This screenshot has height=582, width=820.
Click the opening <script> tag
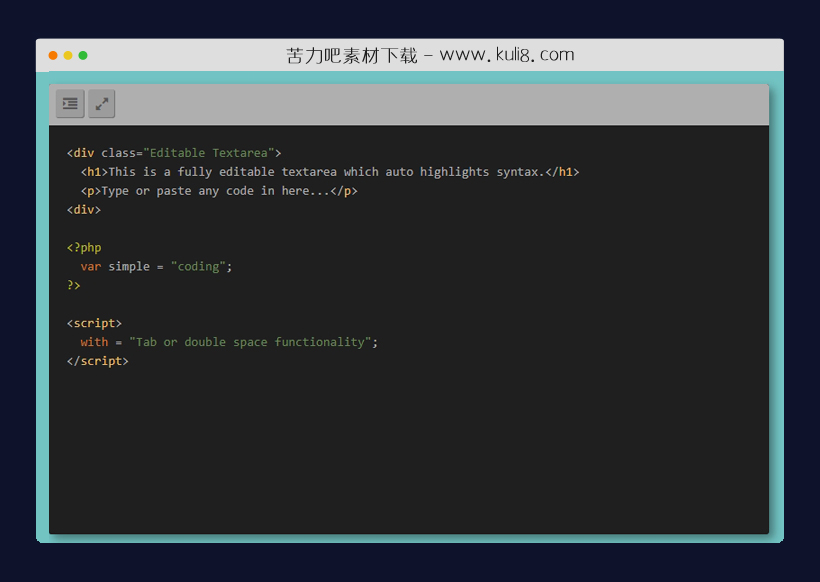(x=94, y=323)
